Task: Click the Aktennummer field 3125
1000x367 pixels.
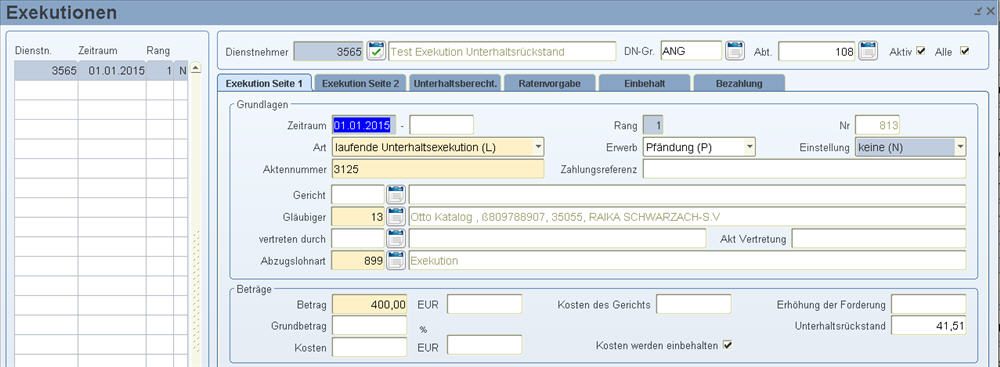Action: 438,169
